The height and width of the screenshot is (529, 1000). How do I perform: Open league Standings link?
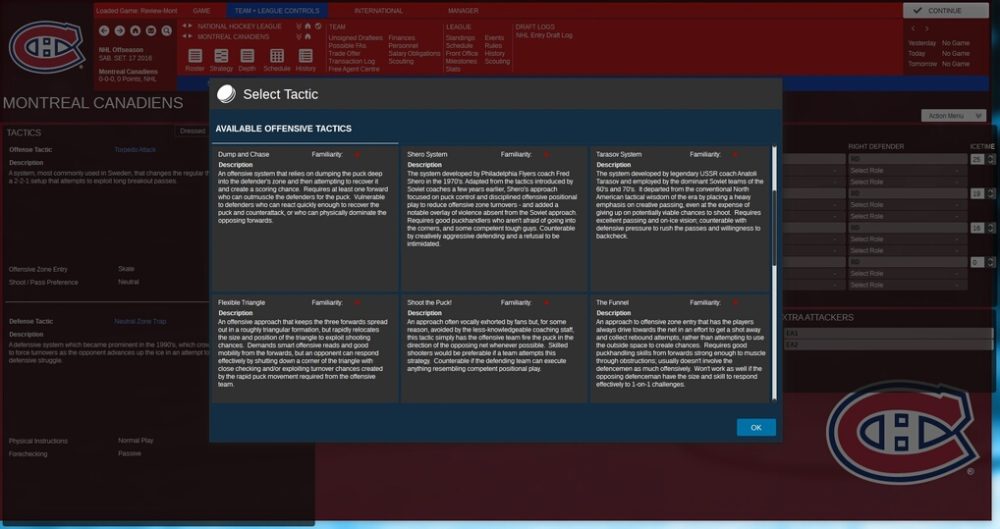coord(460,38)
